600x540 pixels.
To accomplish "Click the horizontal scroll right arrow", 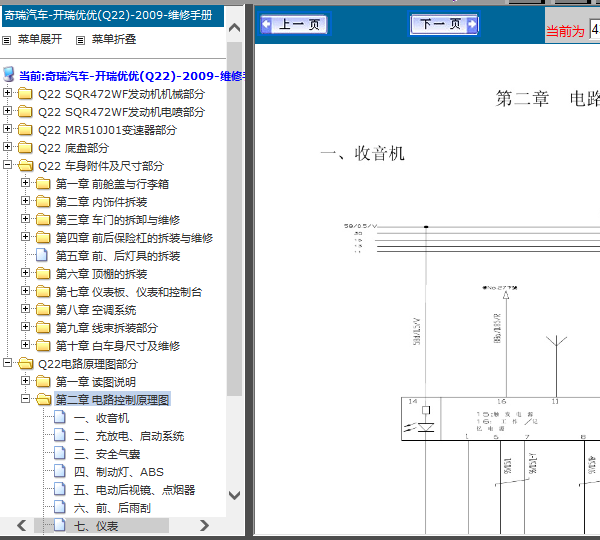I will click(x=204, y=525).
